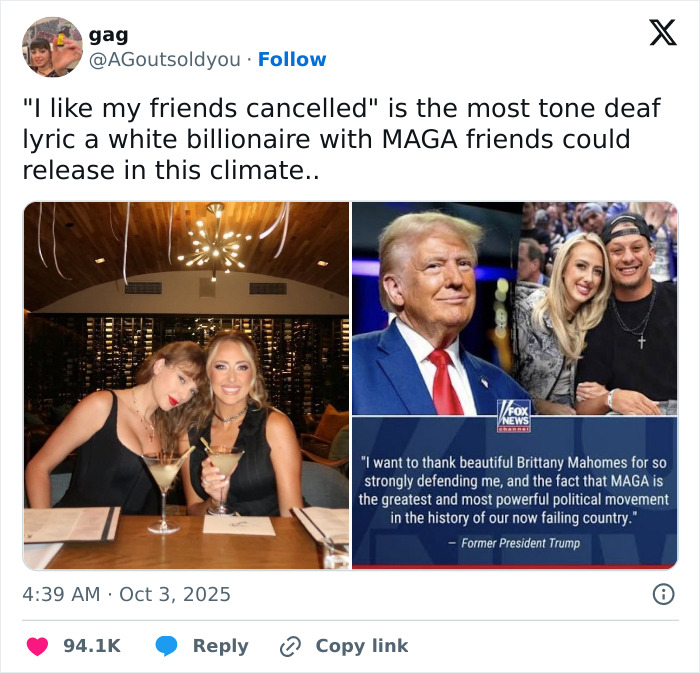Select the Copy link text
Screen dimensions: 700x673
(x=362, y=646)
